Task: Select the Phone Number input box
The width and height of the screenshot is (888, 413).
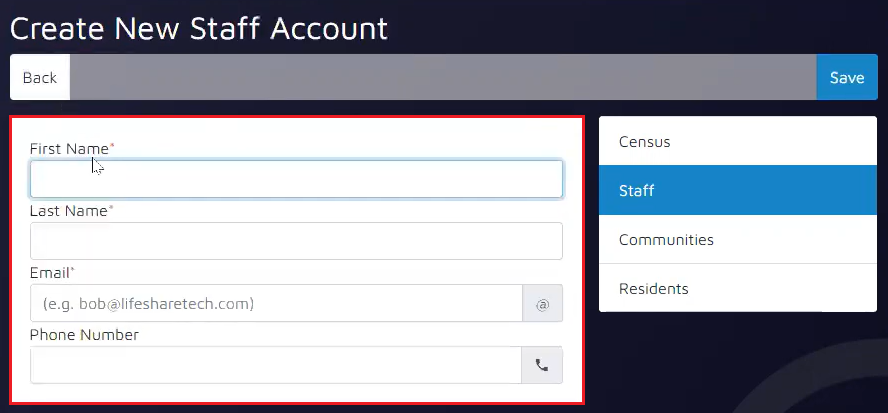Action: pos(276,365)
